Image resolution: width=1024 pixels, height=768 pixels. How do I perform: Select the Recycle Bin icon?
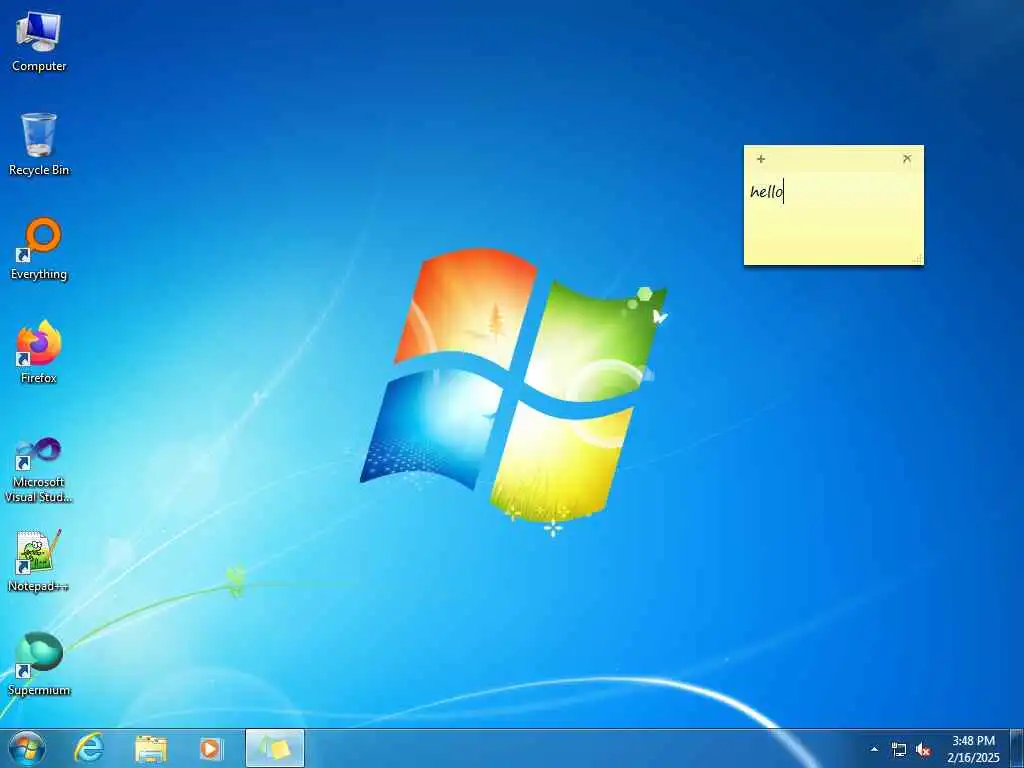click(x=39, y=144)
